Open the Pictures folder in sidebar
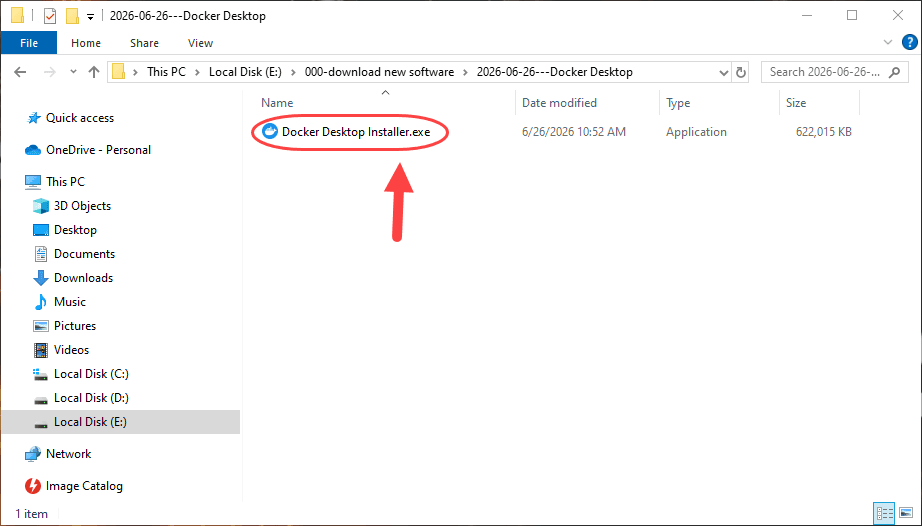This screenshot has width=922, height=526. coord(75,326)
